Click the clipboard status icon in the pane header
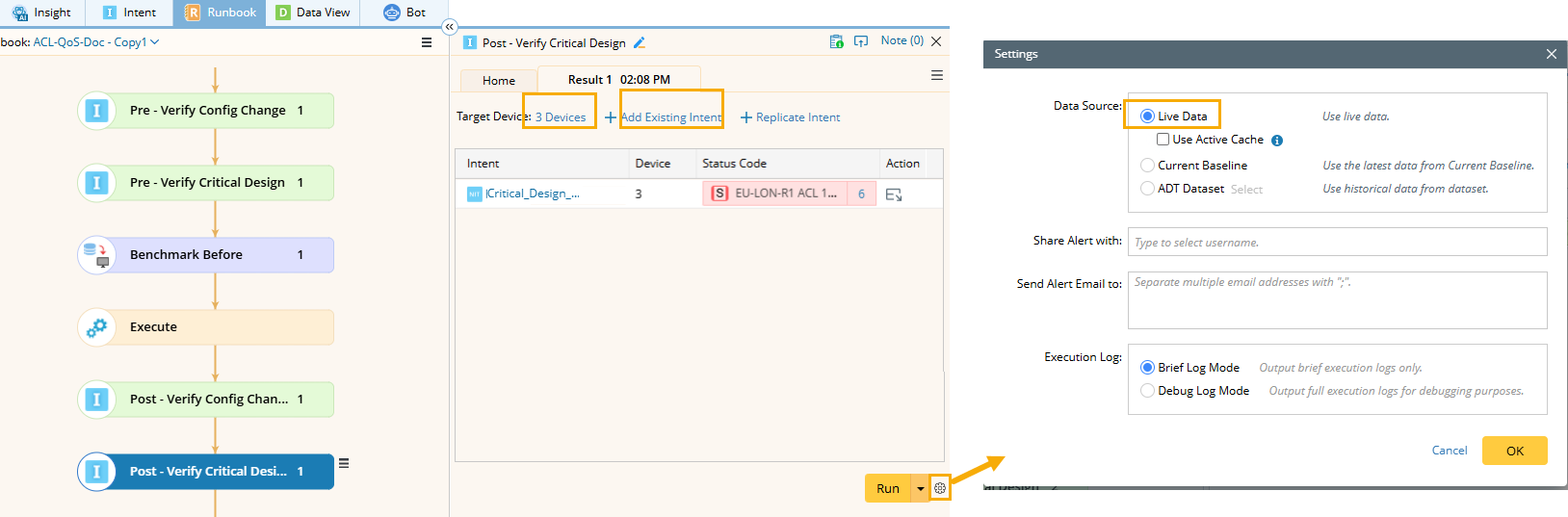 [836, 41]
